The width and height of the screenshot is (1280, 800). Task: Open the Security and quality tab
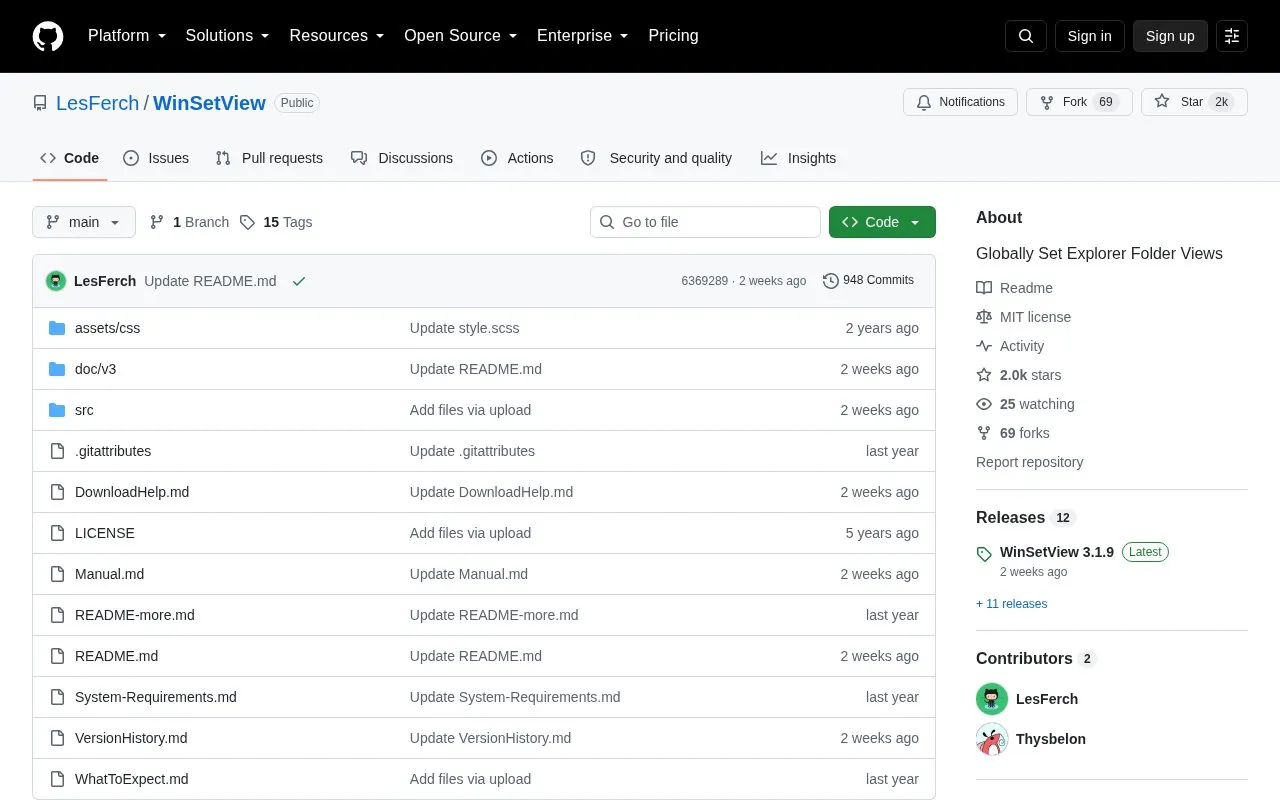tap(656, 158)
